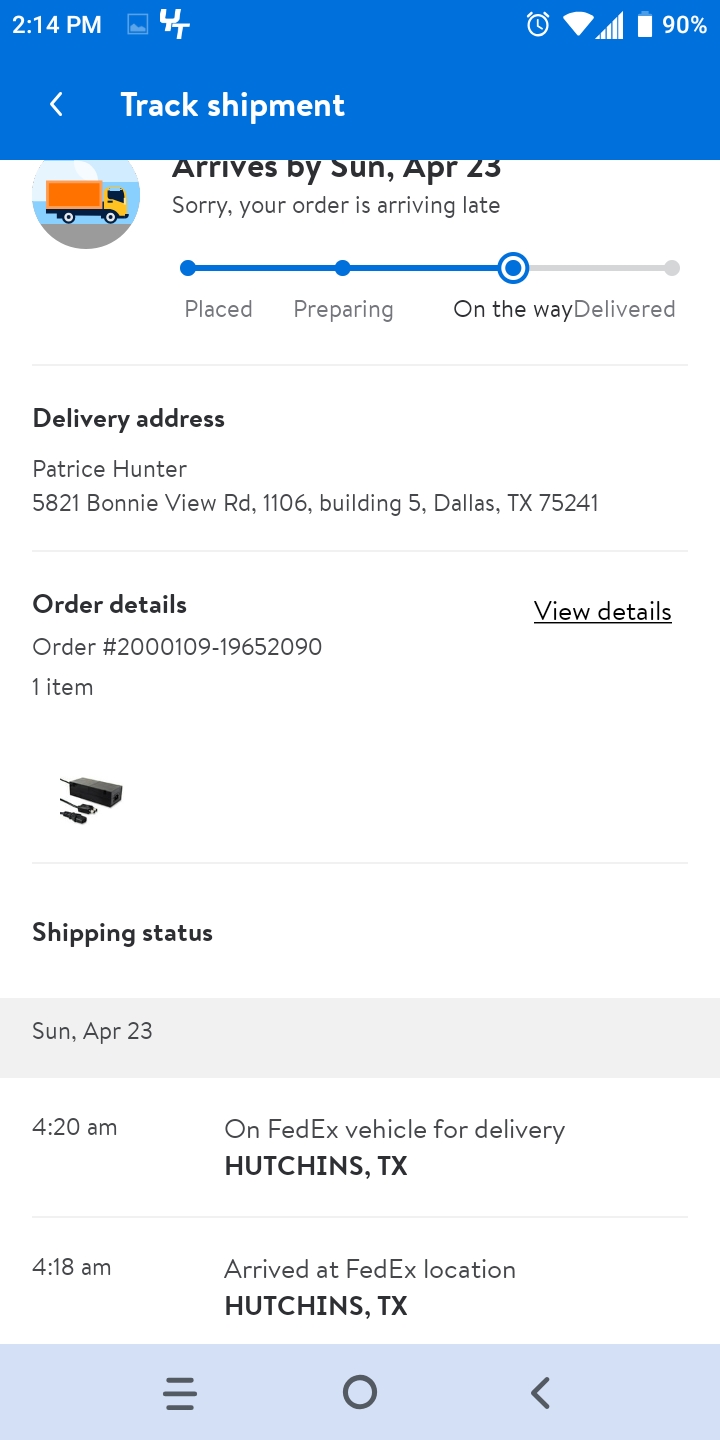The image size is (720, 1440).
Task: Tap the 'Delivered' progress step dot
Action: (672, 268)
